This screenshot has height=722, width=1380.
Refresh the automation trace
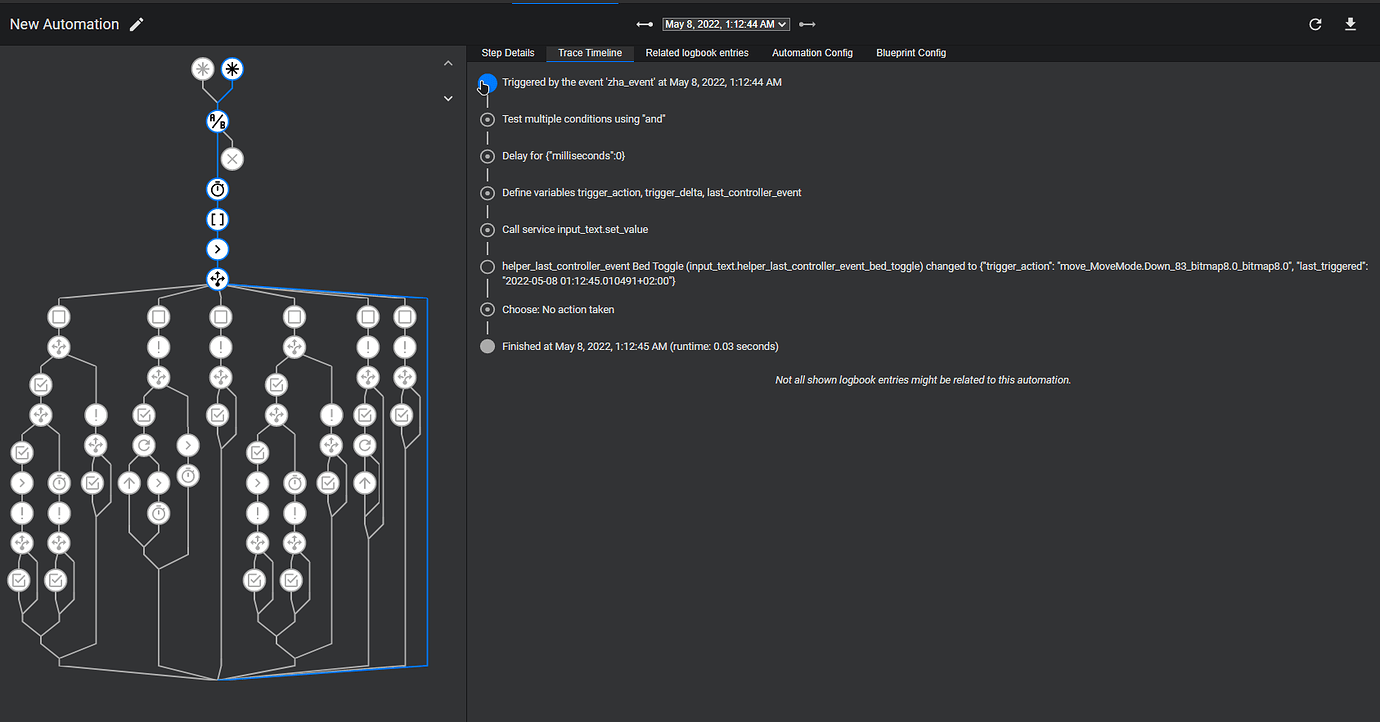[x=1315, y=24]
